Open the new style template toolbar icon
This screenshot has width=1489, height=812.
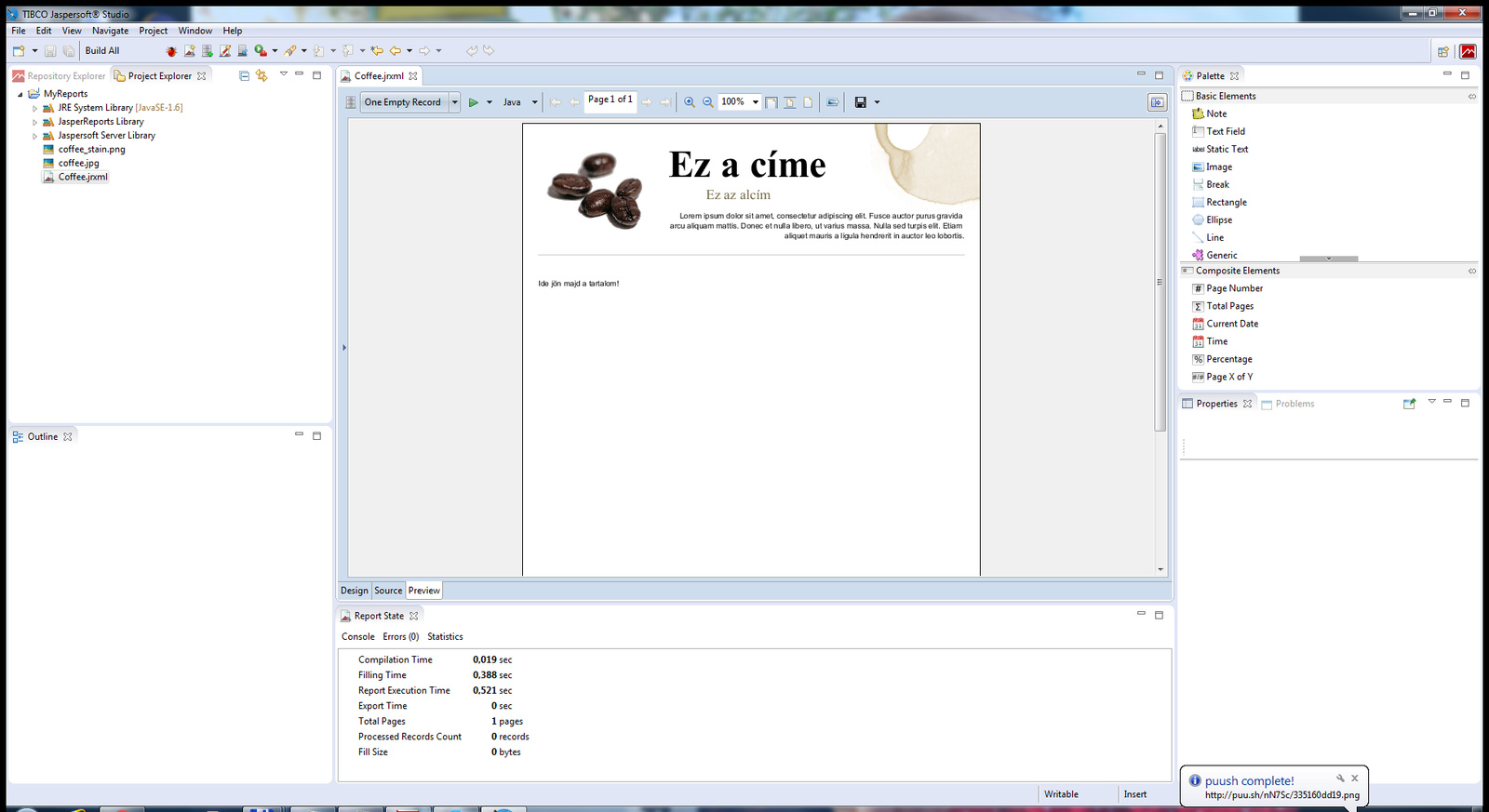225,50
